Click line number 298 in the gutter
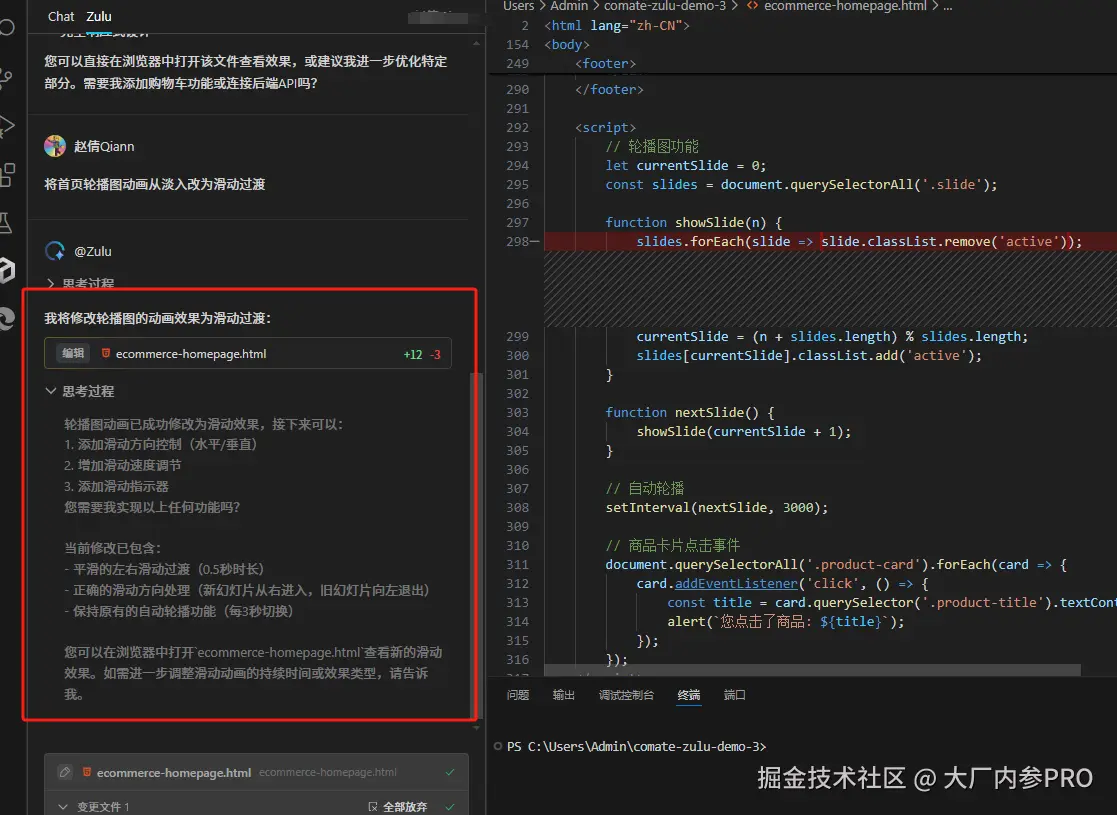 517,242
